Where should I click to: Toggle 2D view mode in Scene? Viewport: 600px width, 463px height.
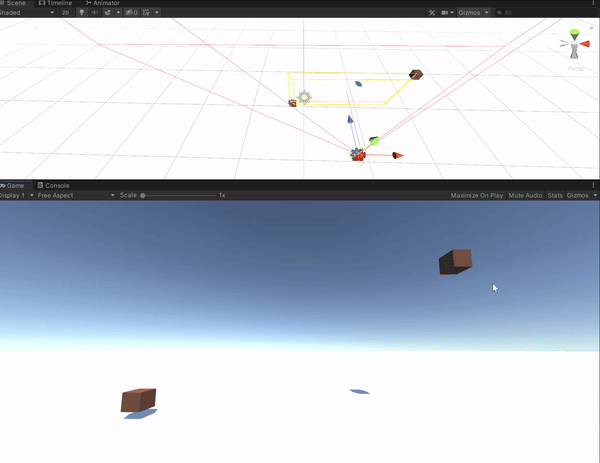point(65,13)
